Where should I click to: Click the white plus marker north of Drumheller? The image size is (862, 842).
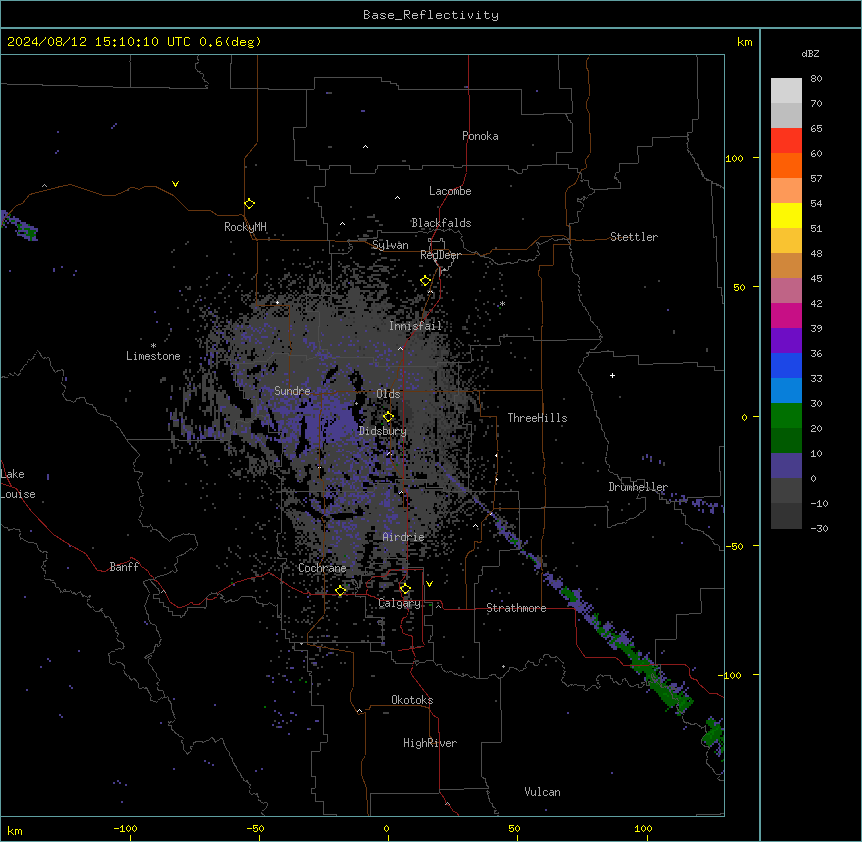[x=612, y=375]
